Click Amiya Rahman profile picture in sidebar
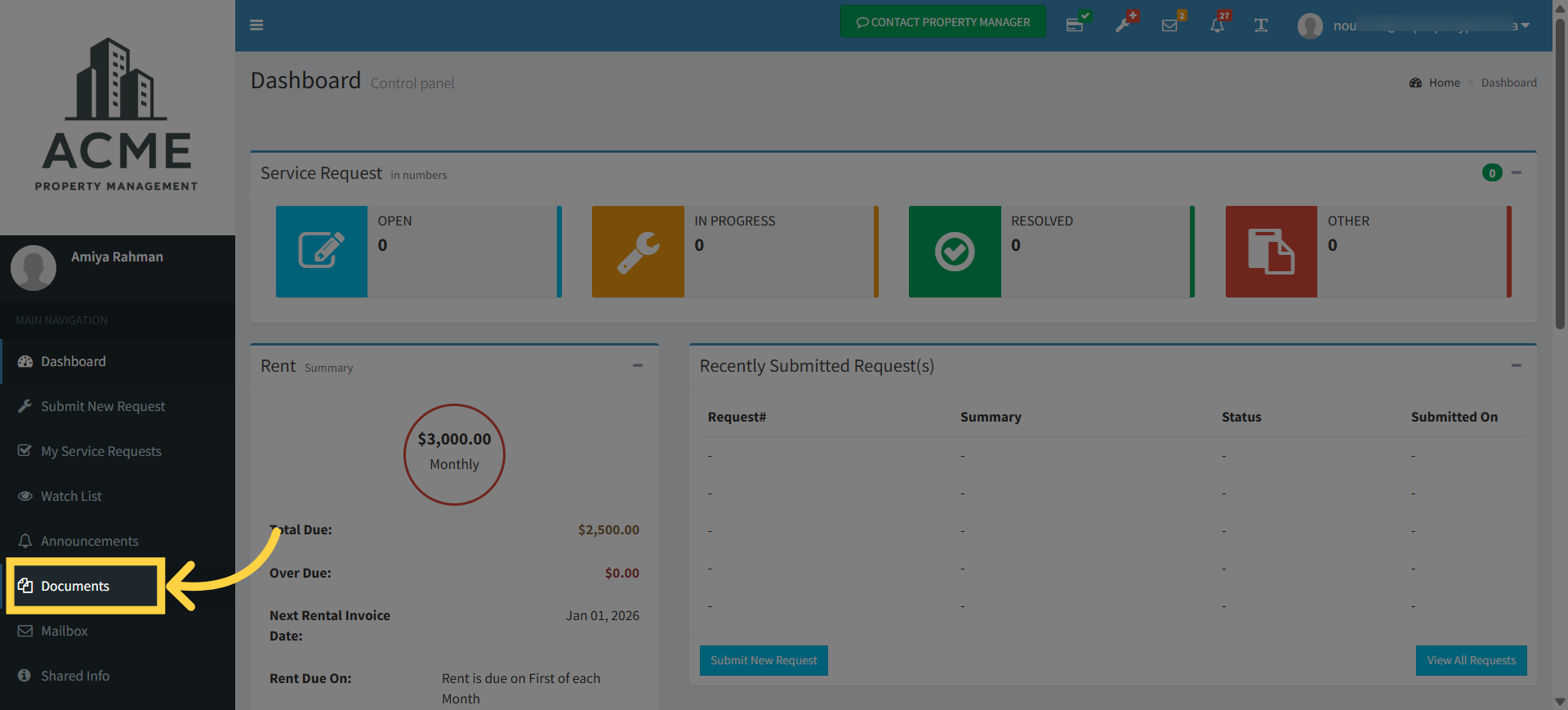 pyautogui.click(x=33, y=268)
